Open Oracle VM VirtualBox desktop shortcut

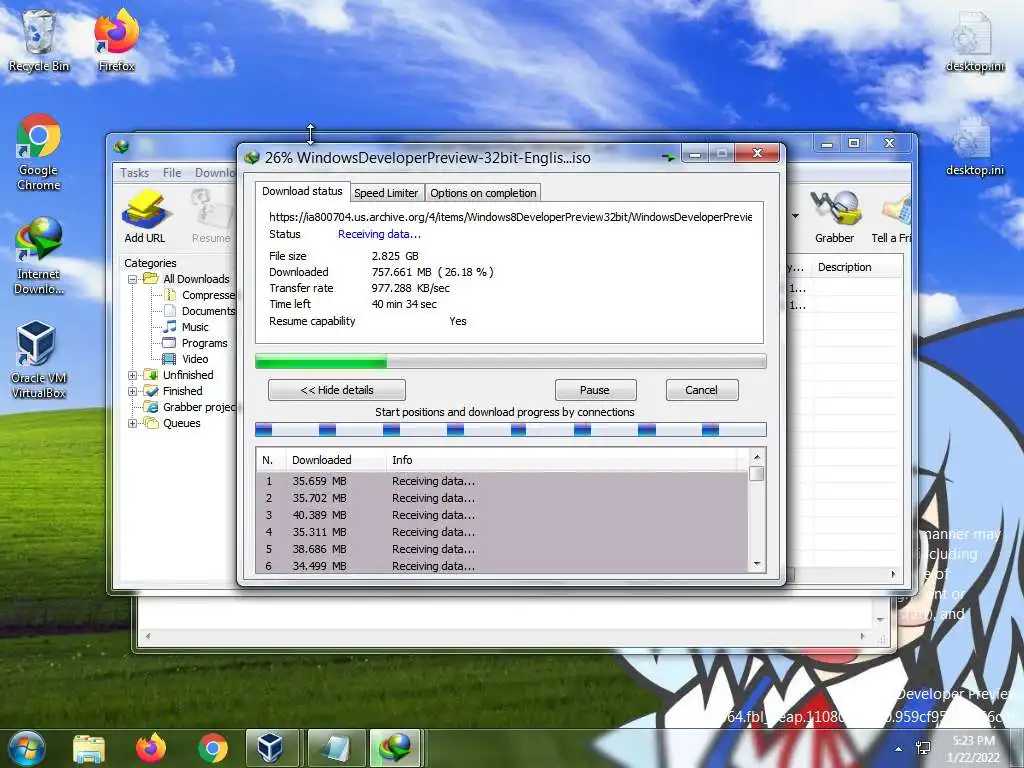39,360
